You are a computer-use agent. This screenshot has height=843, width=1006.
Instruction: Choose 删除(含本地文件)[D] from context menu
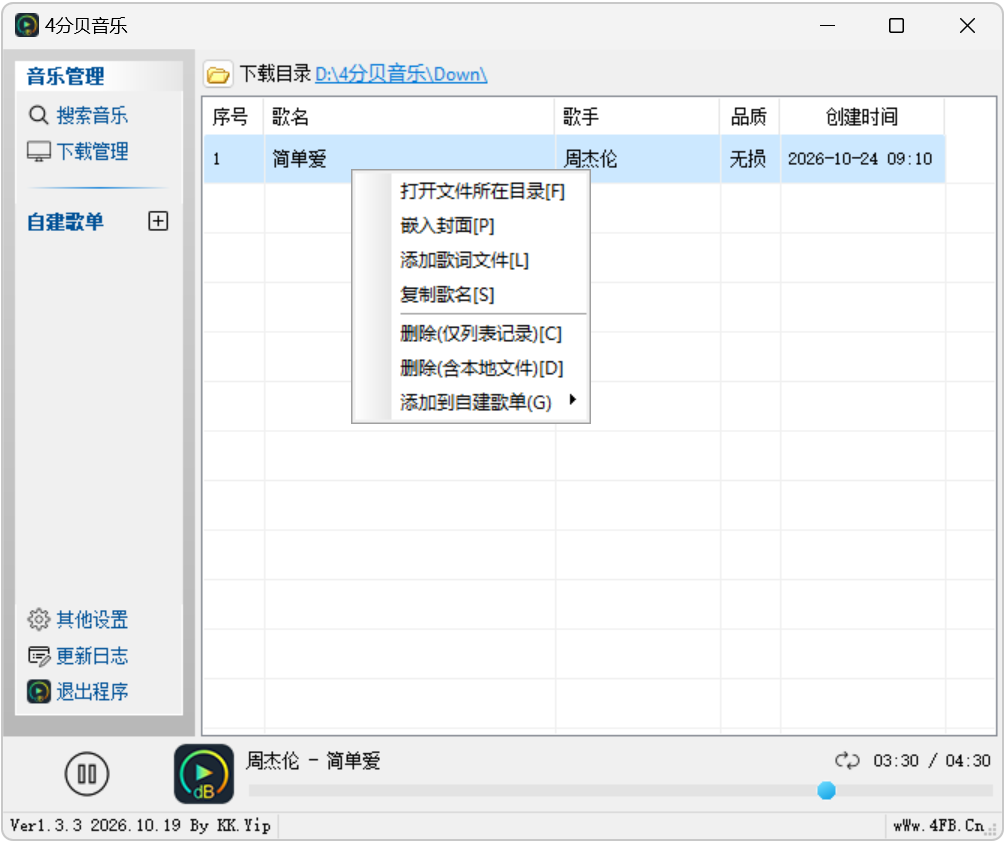point(481,368)
